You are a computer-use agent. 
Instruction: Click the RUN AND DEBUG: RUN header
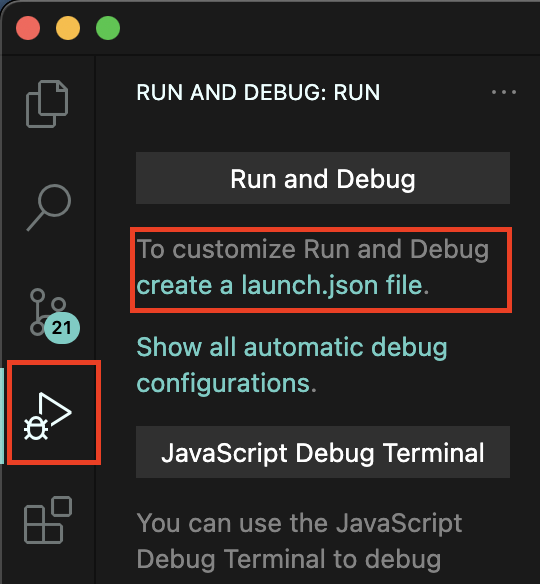pos(258,92)
